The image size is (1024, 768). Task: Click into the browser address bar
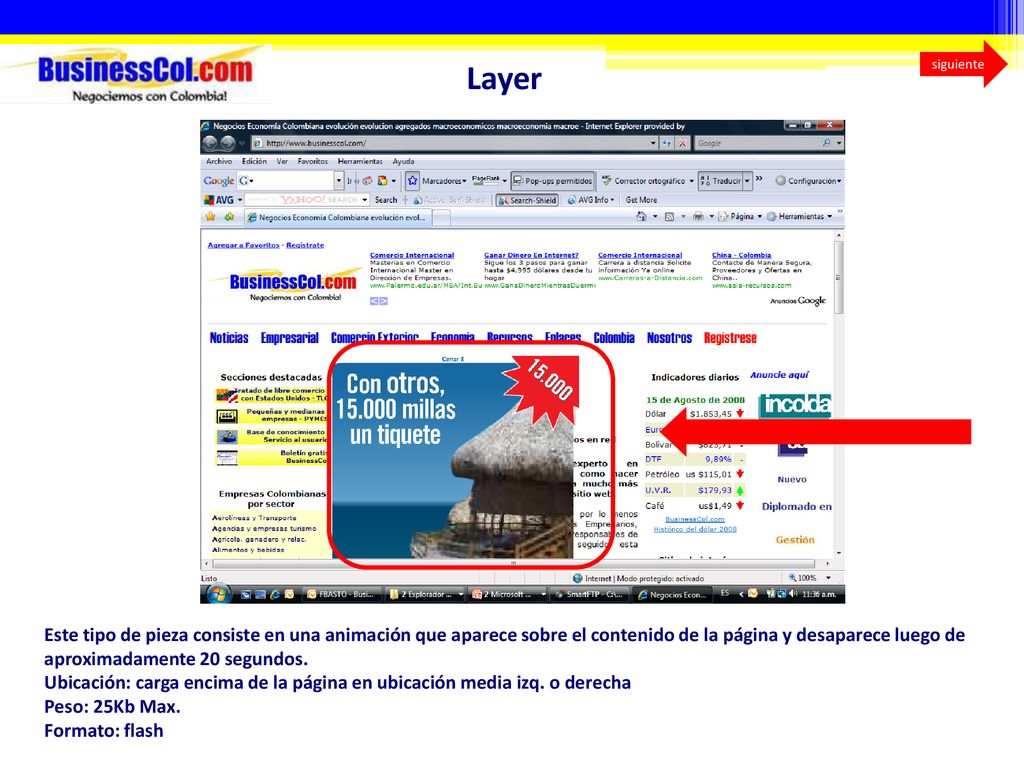coord(451,143)
